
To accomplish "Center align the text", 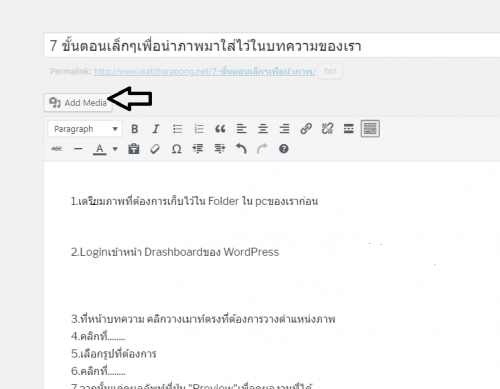I will [263, 129].
